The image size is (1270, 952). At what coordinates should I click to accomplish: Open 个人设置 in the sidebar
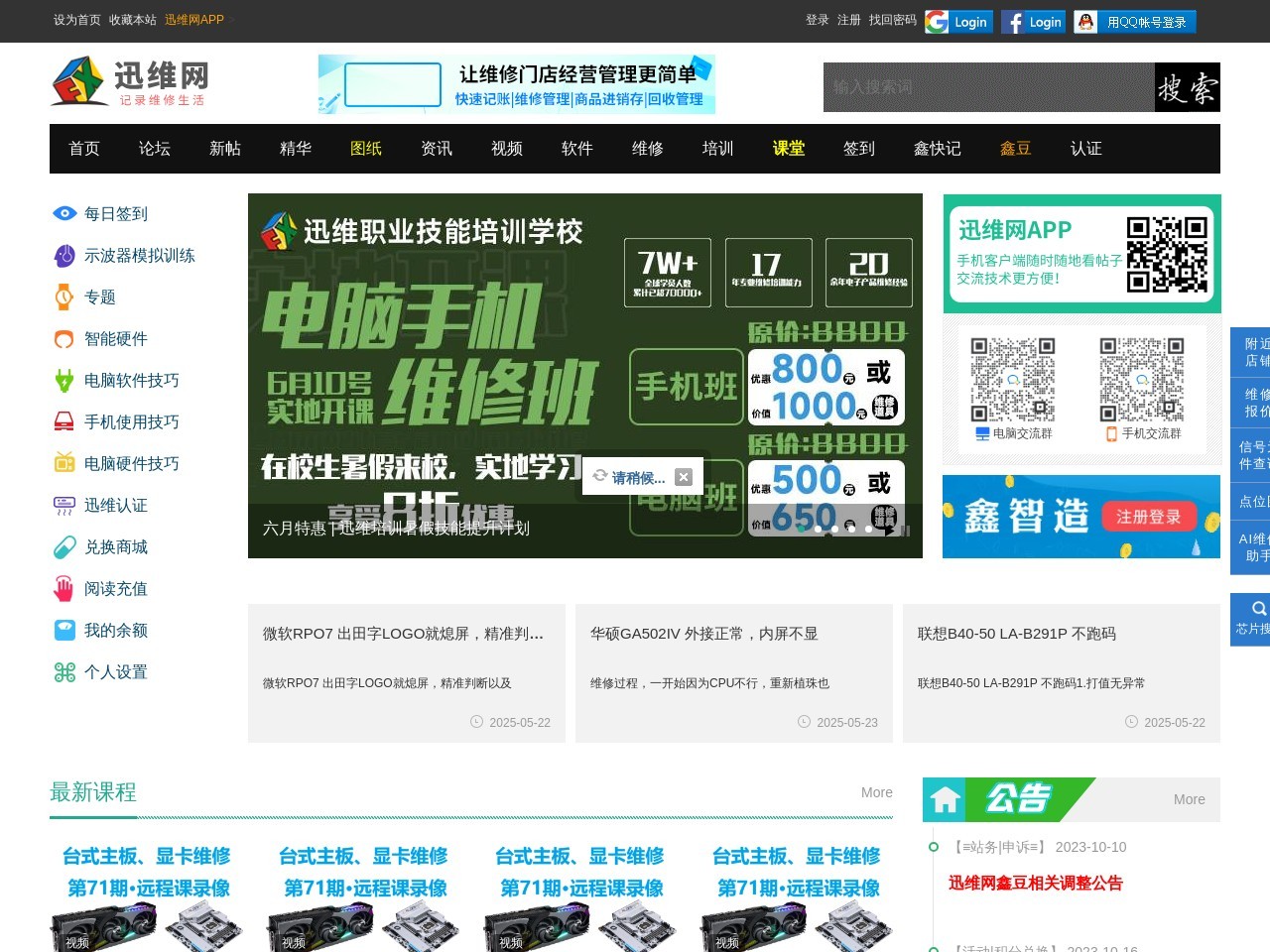coord(115,671)
